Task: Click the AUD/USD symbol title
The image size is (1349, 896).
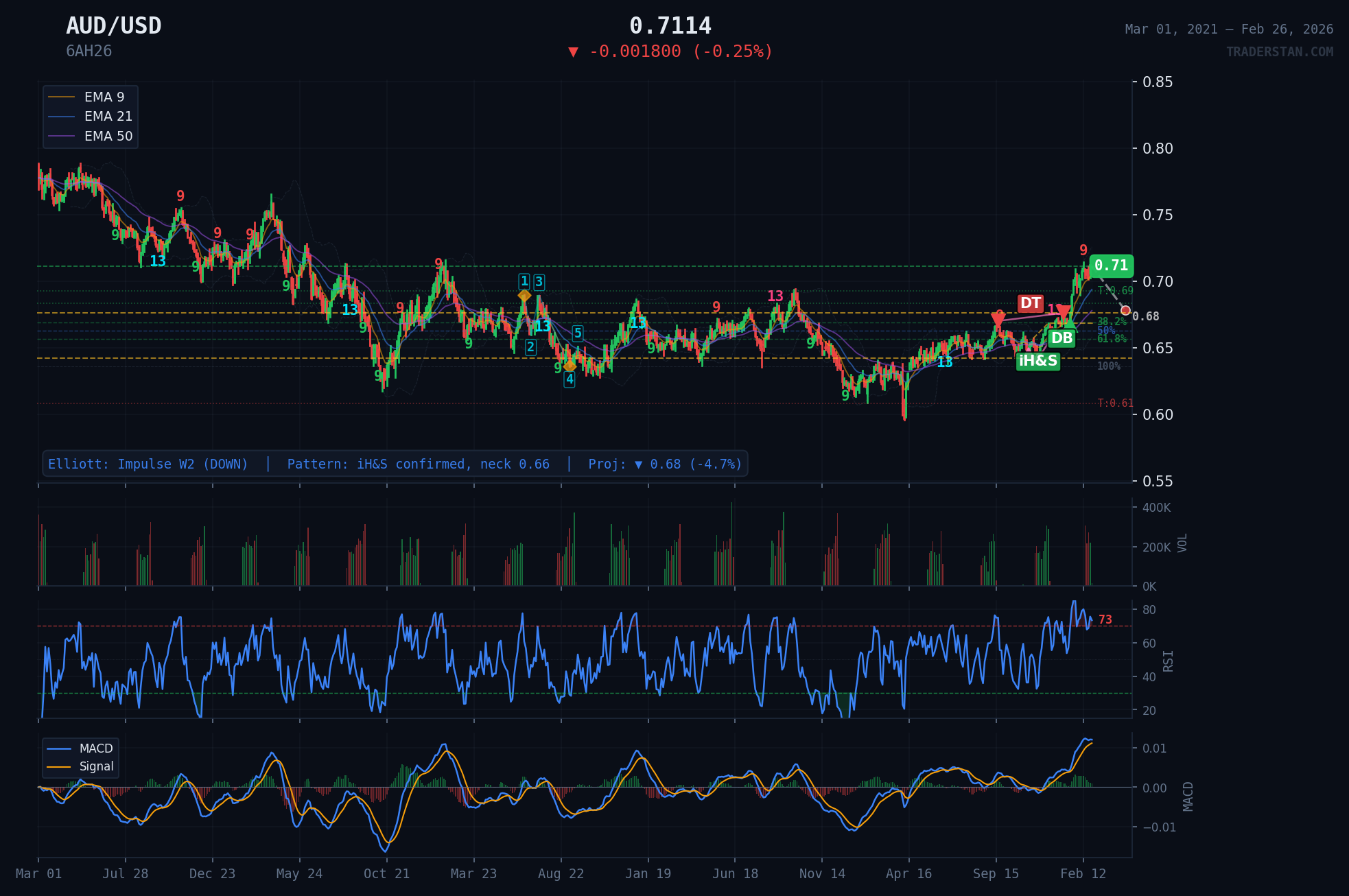Action: point(113,26)
